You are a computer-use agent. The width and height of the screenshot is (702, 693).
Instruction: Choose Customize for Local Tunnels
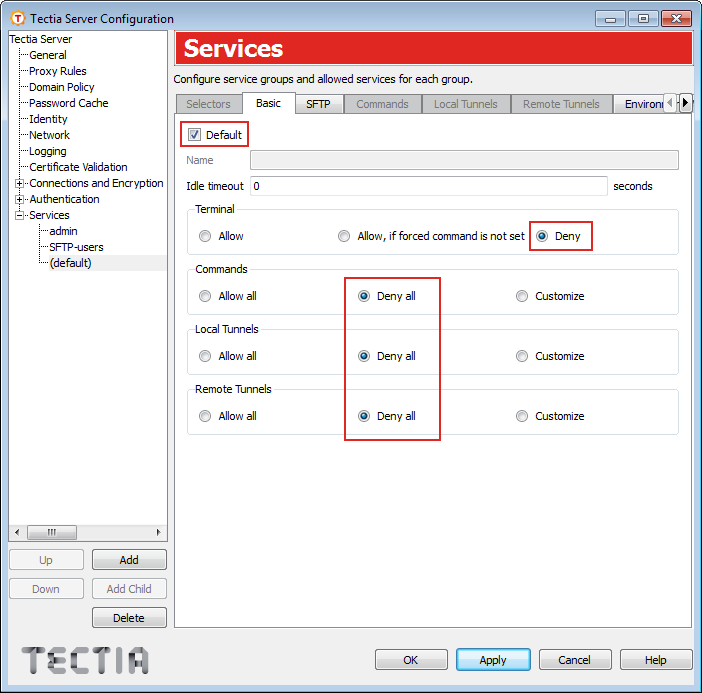(x=522, y=356)
